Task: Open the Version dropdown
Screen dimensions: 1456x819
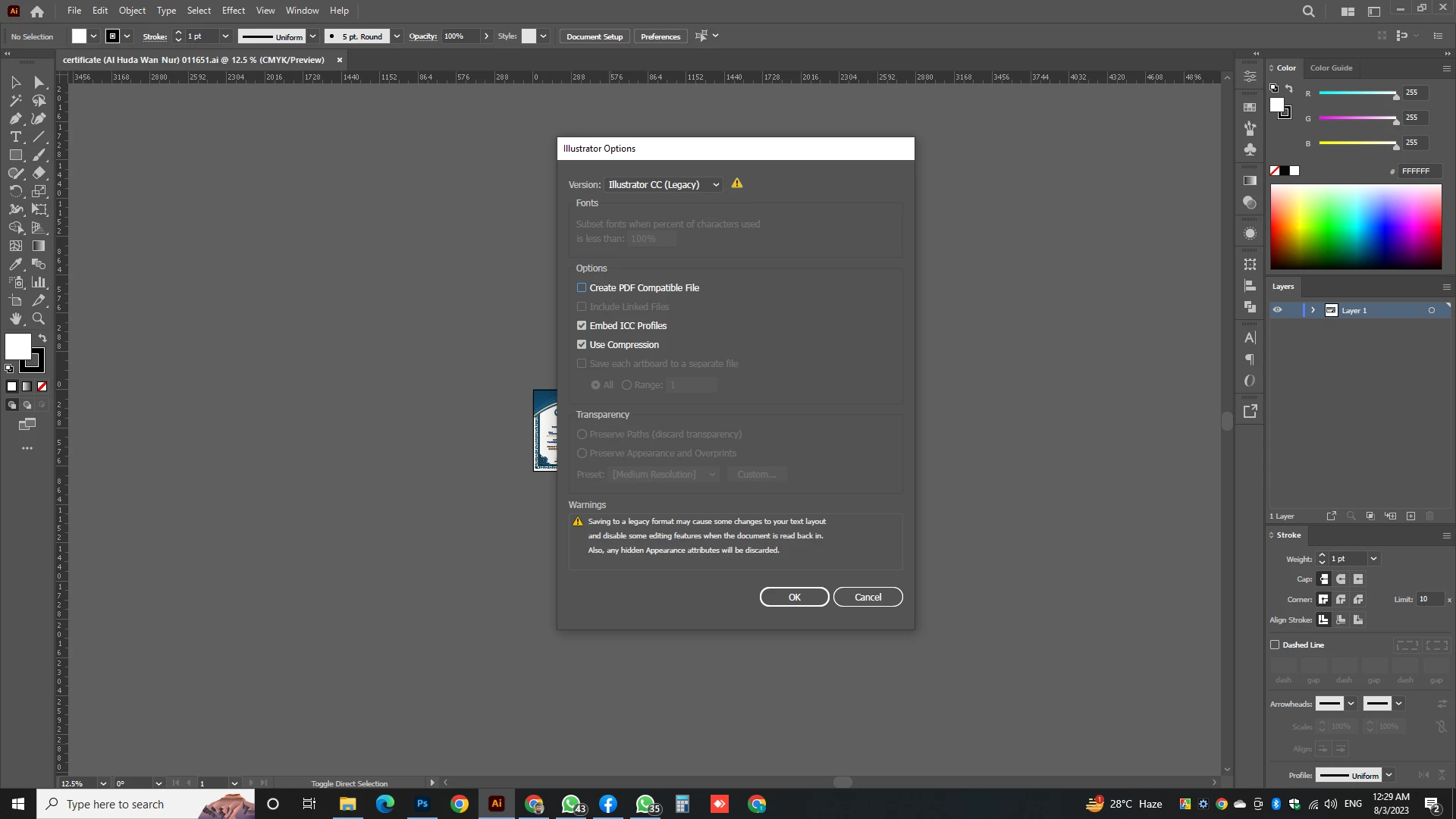Action: coord(664,185)
